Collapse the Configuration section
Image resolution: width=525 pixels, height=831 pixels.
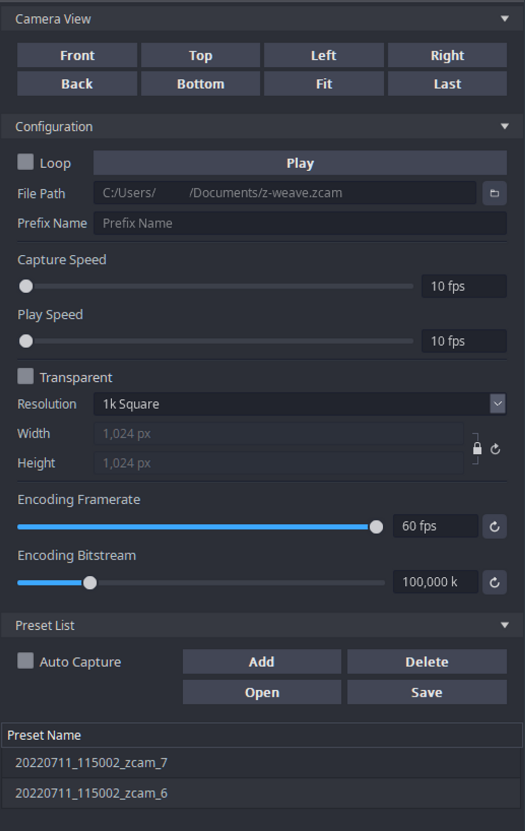(505, 127)
